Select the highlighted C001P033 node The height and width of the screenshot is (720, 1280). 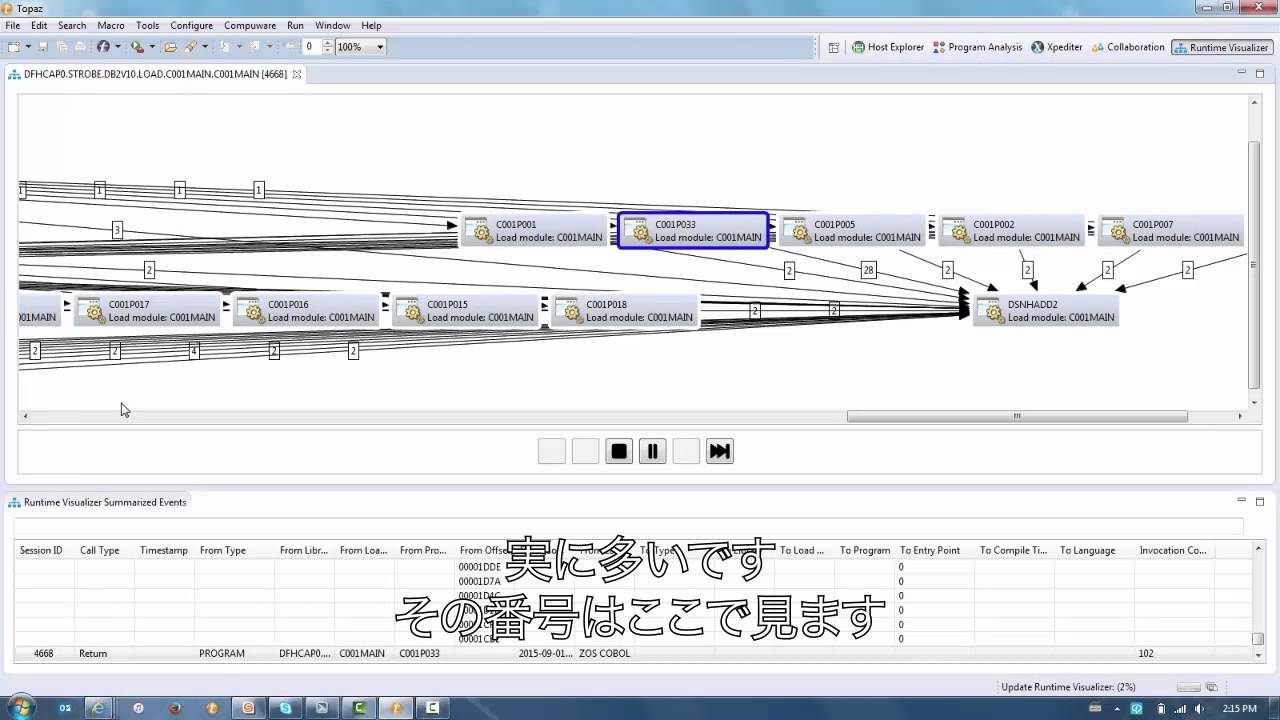[693, 231]
